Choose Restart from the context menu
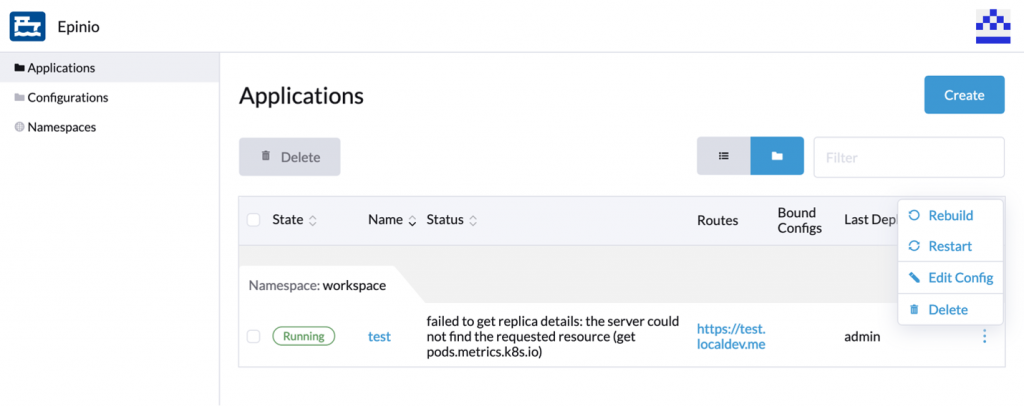 click(x=949, y=246)
